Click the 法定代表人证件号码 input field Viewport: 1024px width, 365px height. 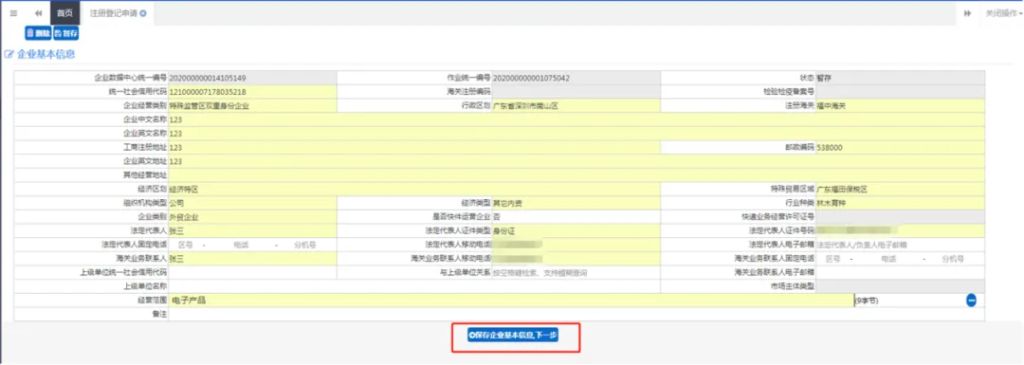click(x=899, y=230)
